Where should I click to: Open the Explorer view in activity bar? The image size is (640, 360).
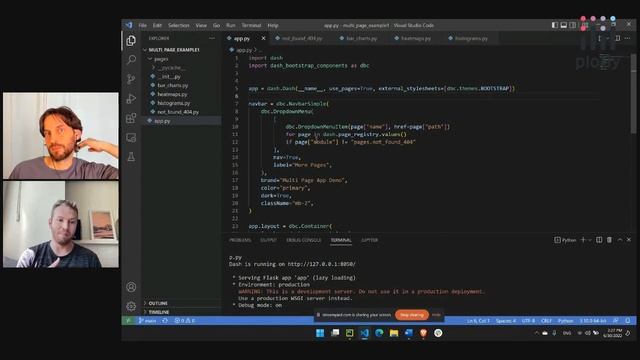[x=131, y=40]
